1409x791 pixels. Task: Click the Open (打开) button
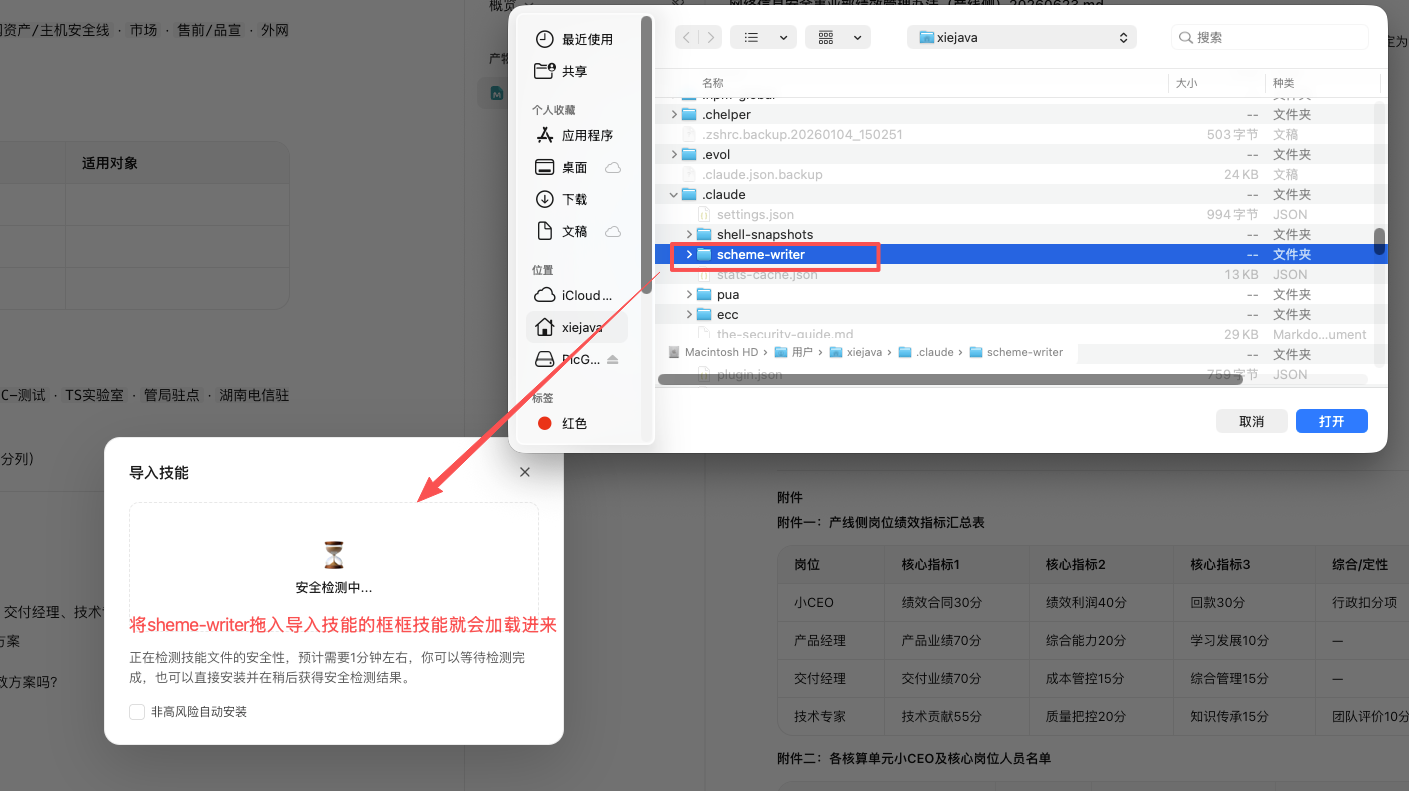coord(1331,421)
